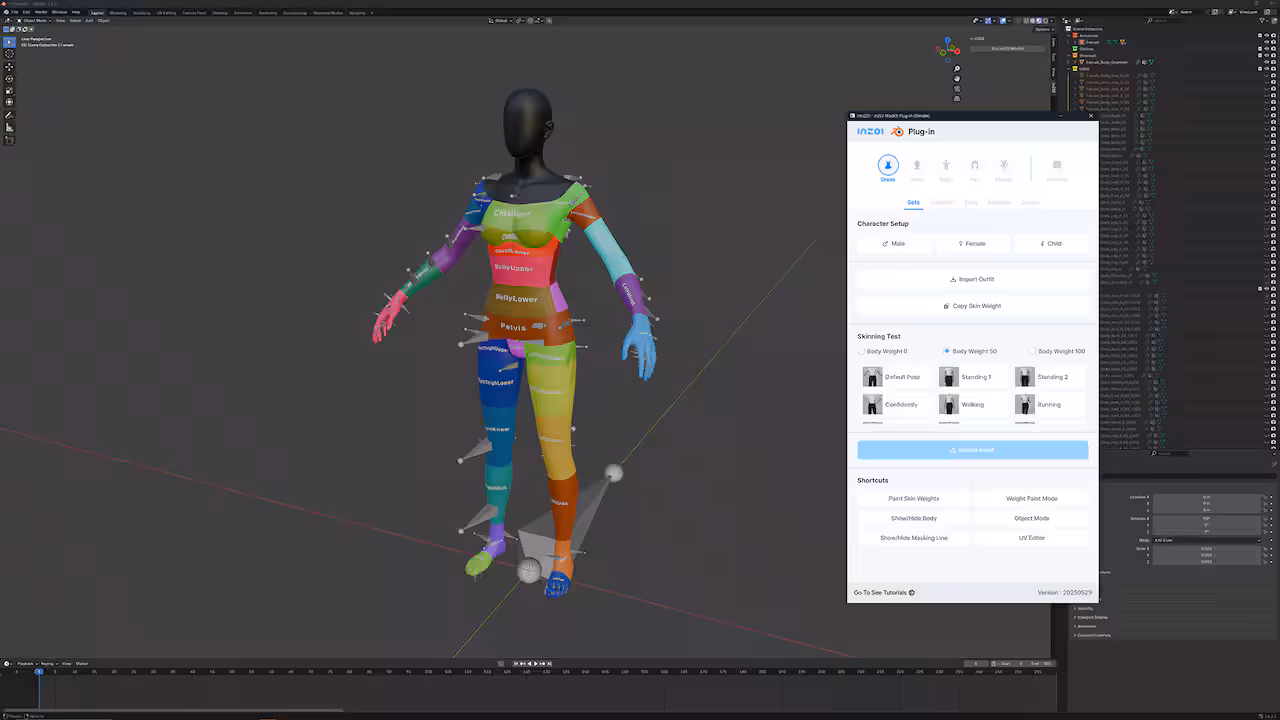Open outliner filter funnel icon
The image size is (1280, 720).
click(x=1263, y=20)
